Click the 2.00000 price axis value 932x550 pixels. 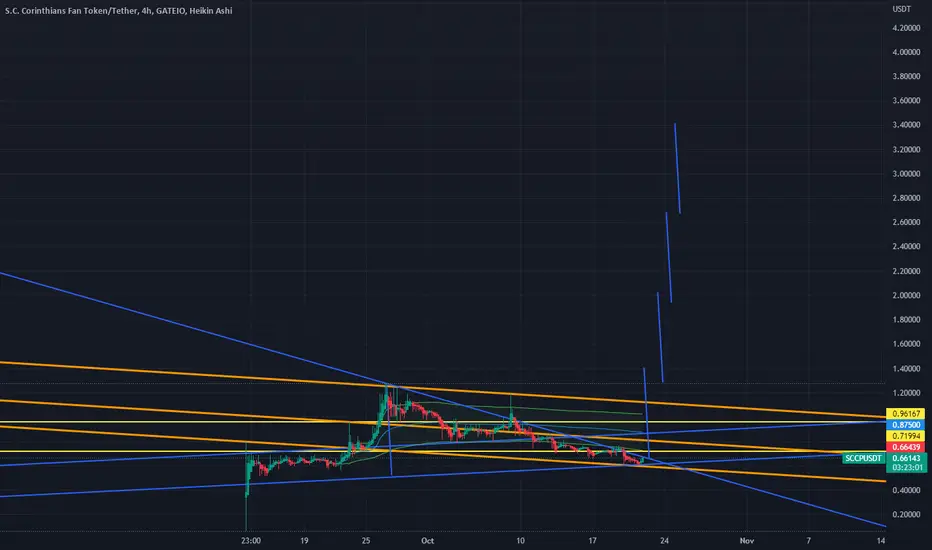tap(906, 296)
